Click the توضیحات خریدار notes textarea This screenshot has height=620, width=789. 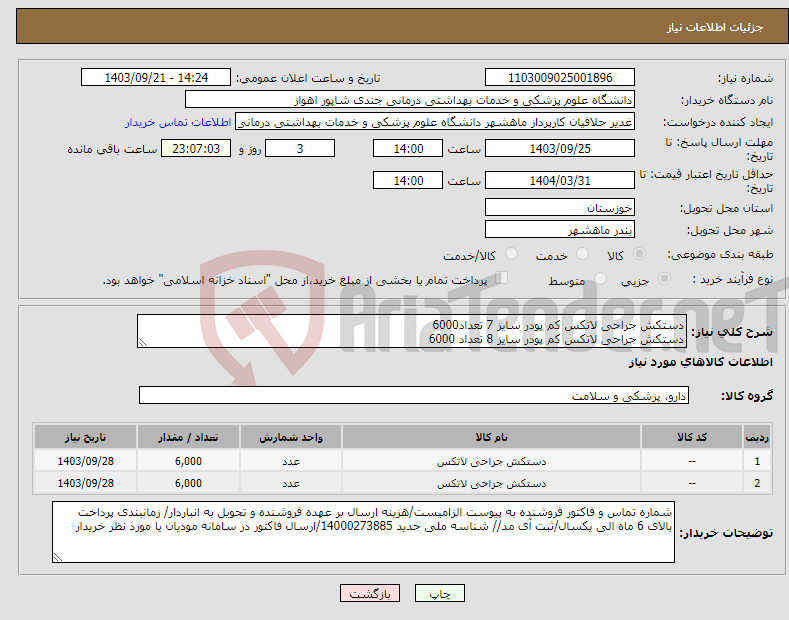(363, 532)
